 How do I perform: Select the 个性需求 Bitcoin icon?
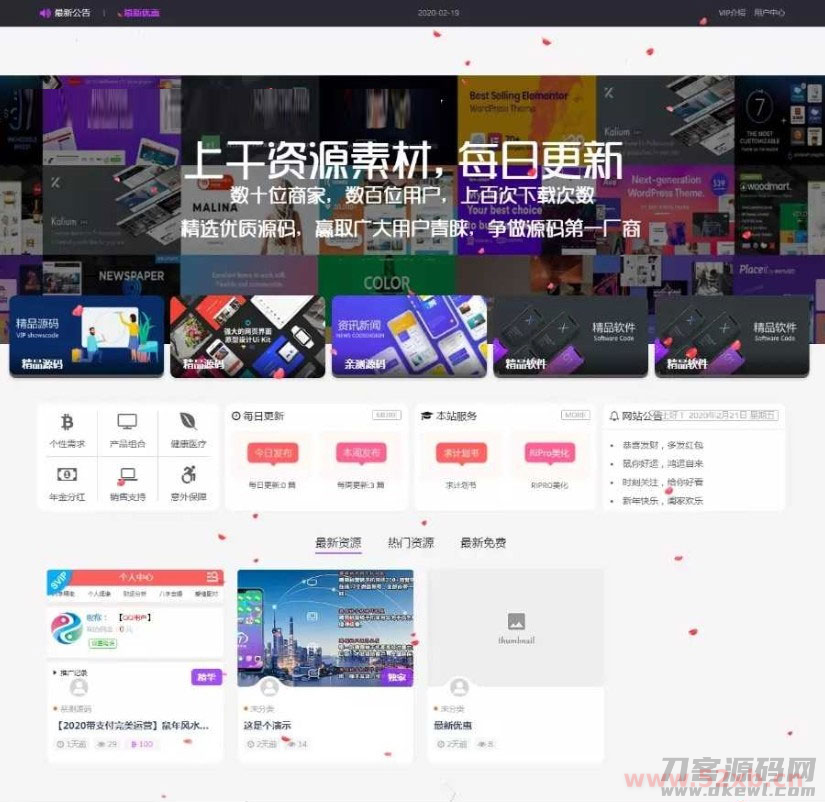(x=67, y=423)
